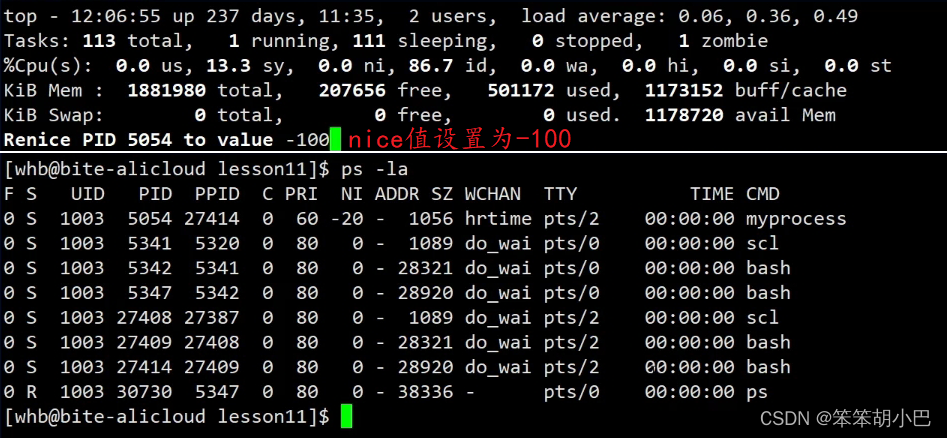Click the TTY column header

click(560, 194)
